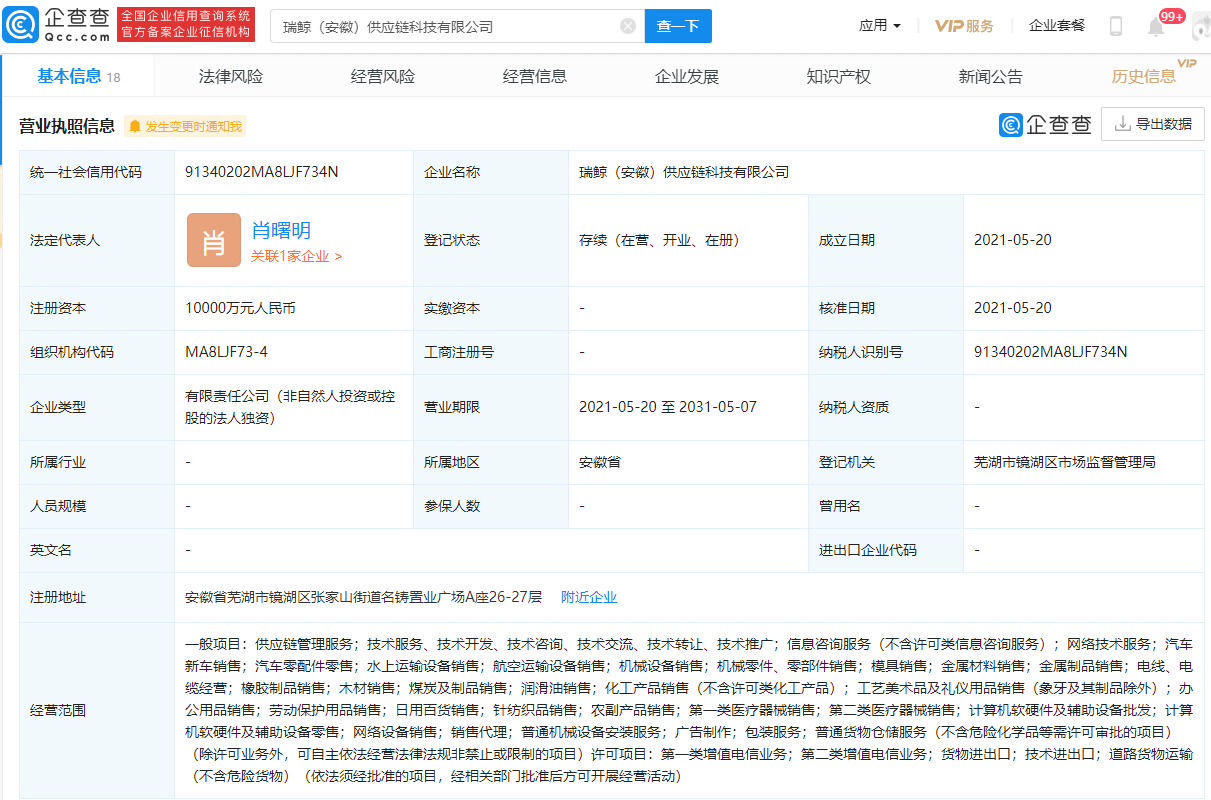Clear the search box with the X icon
This screenshot has height=800, width=1211.
(x=628, y=26)
